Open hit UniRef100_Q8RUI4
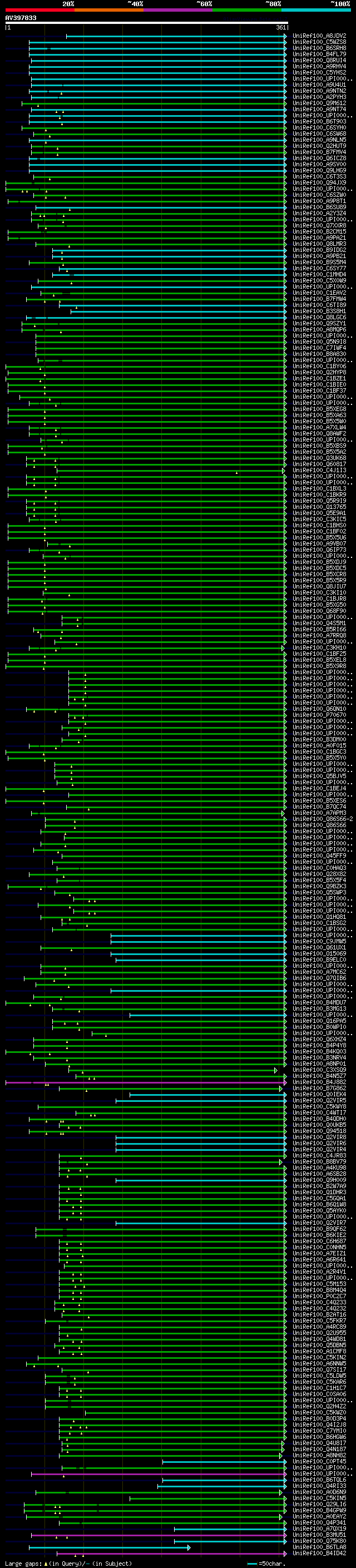 pyautogui.click(x=319, y=60)
